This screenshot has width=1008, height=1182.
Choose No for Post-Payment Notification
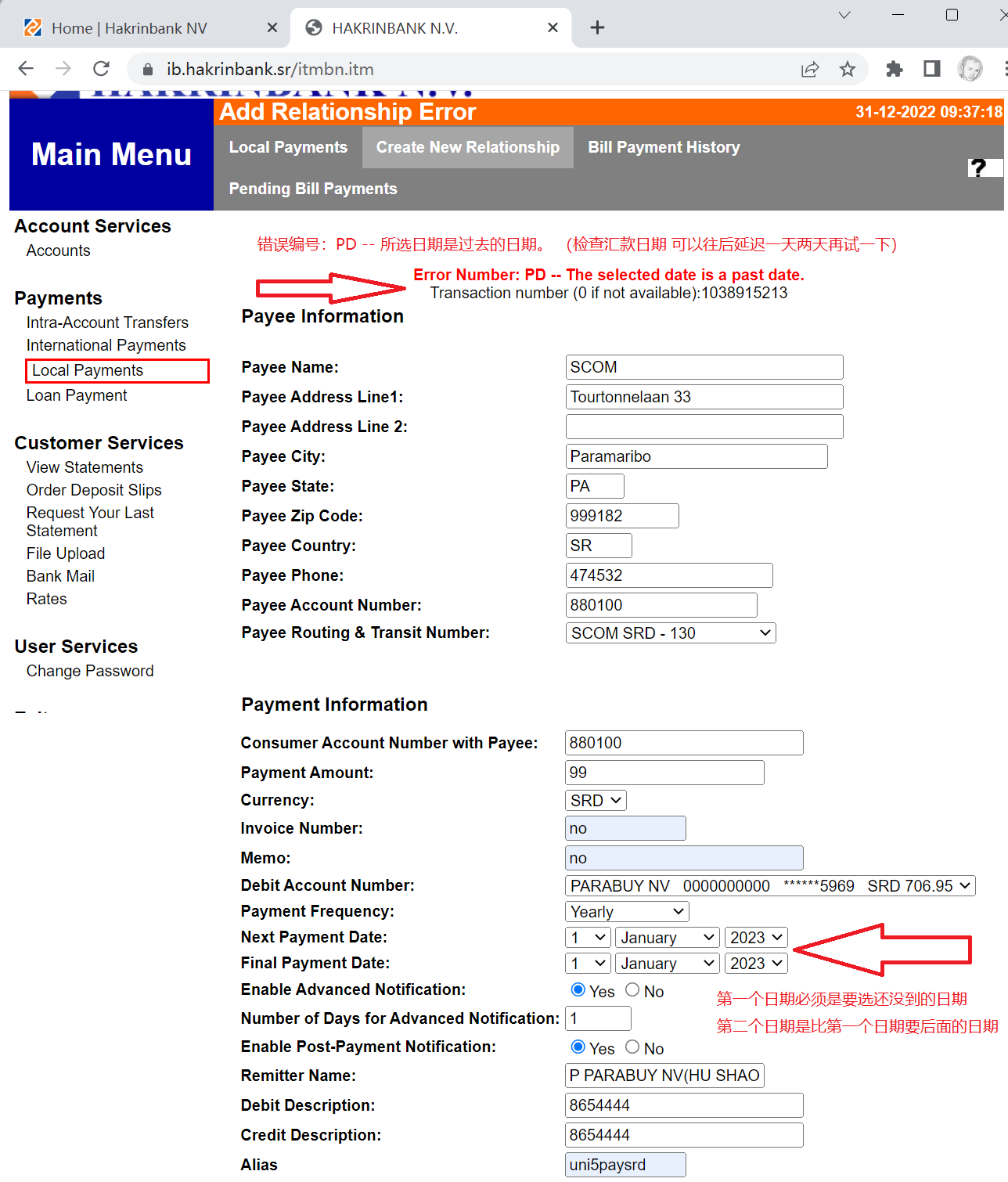tap(632, 1047)
